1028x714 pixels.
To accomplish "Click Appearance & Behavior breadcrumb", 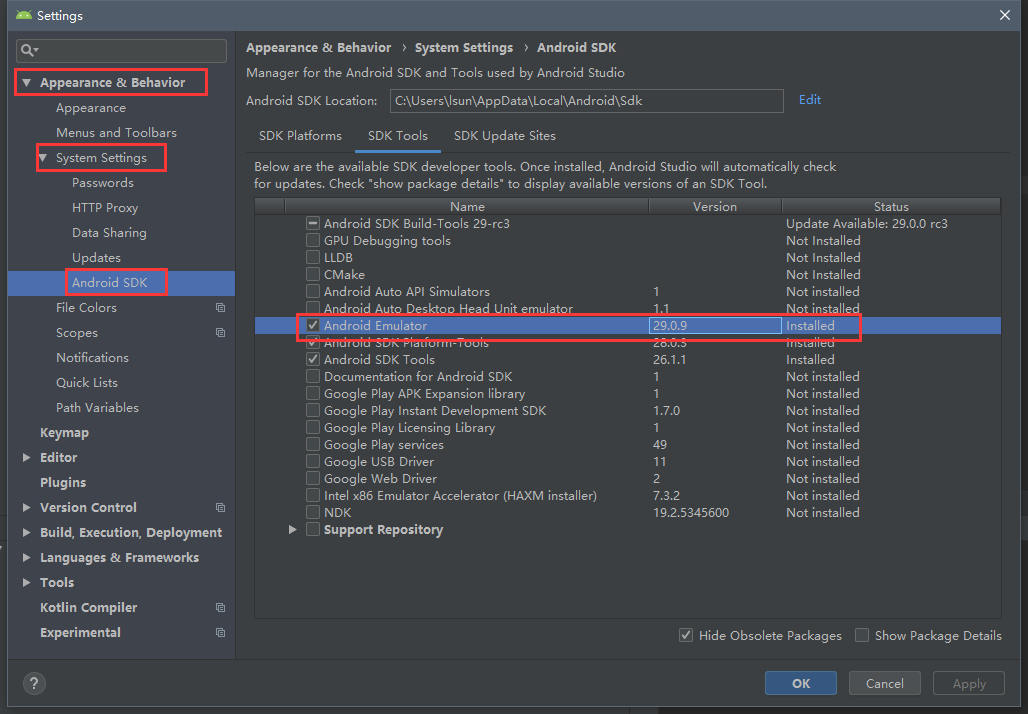I will click(x=319, y=48).
